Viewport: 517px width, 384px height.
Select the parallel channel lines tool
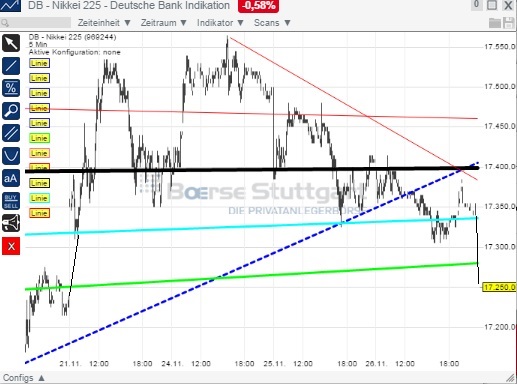pos(11,133)
